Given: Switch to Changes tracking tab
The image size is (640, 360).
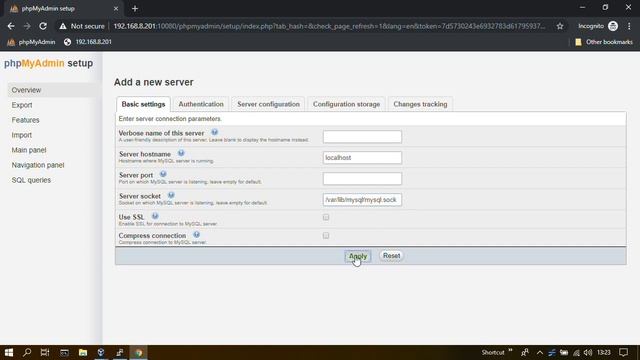Looking at the screenshot, I should click(420, 104).
